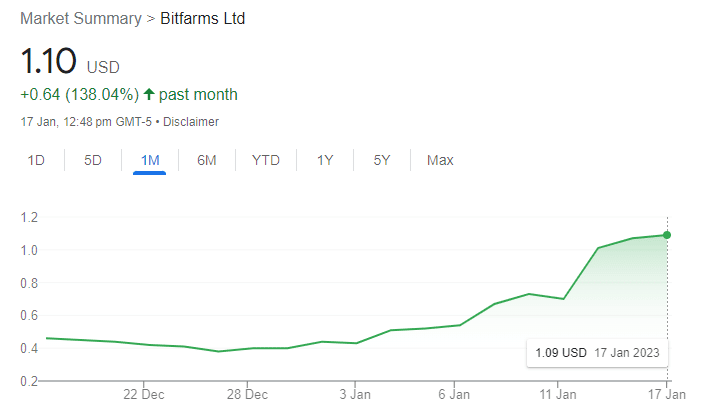Click the 6 Jan axis label
Screen dimensions: 702x412
point(454,395)
